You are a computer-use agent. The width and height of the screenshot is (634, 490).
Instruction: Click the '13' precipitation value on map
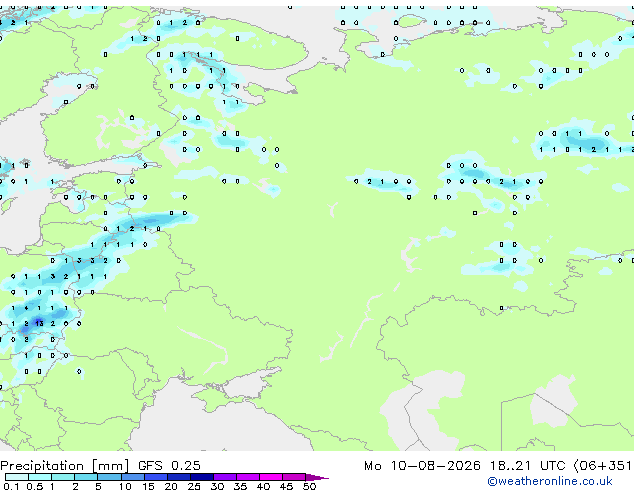coord(39,323)
